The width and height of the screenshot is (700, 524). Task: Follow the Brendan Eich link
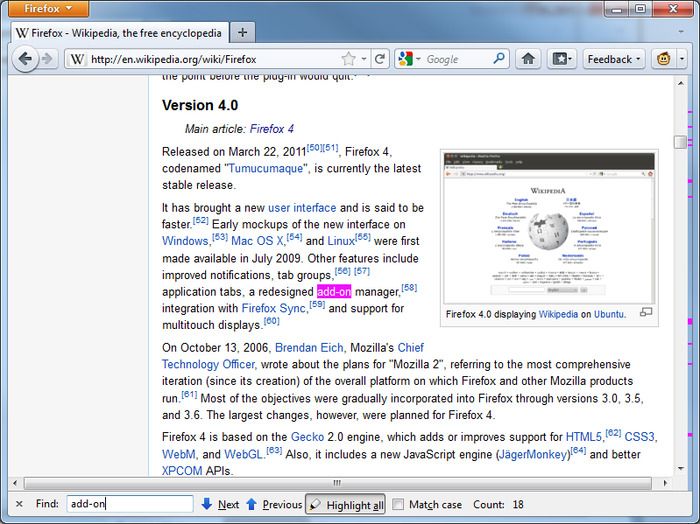pyautogui.click(x=309, y=347)
